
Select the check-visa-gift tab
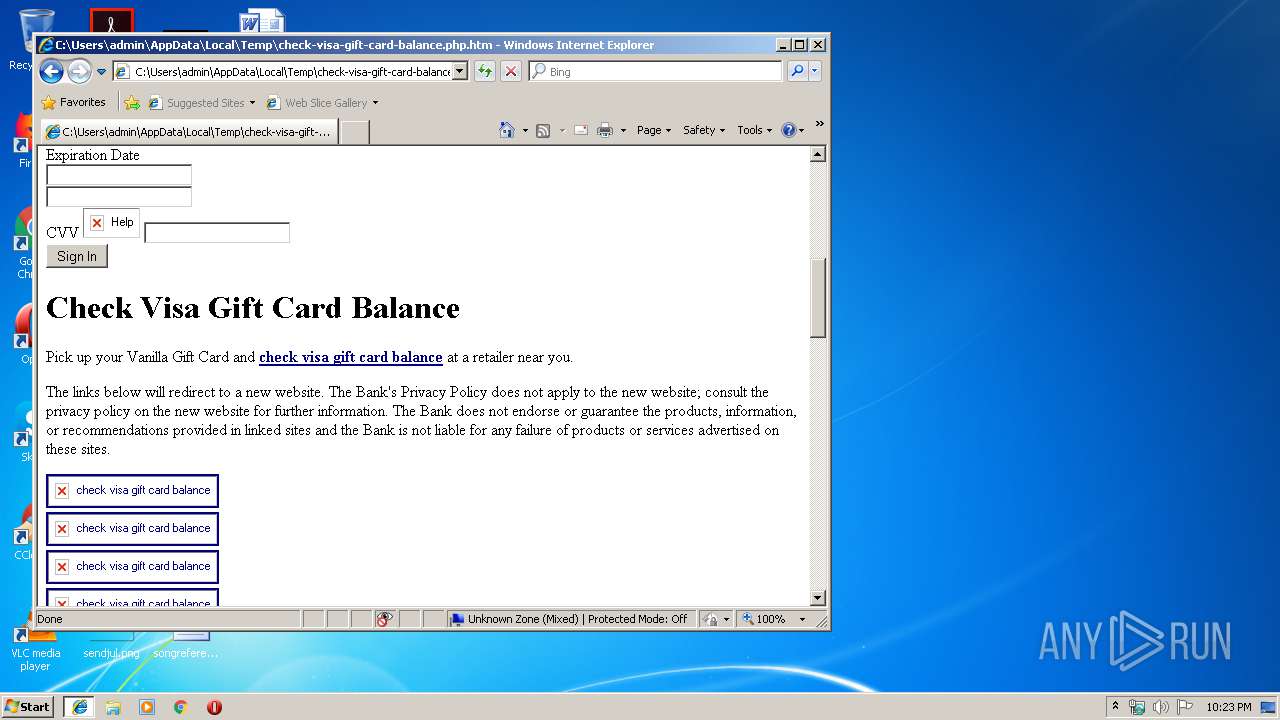tap(188, 132)
